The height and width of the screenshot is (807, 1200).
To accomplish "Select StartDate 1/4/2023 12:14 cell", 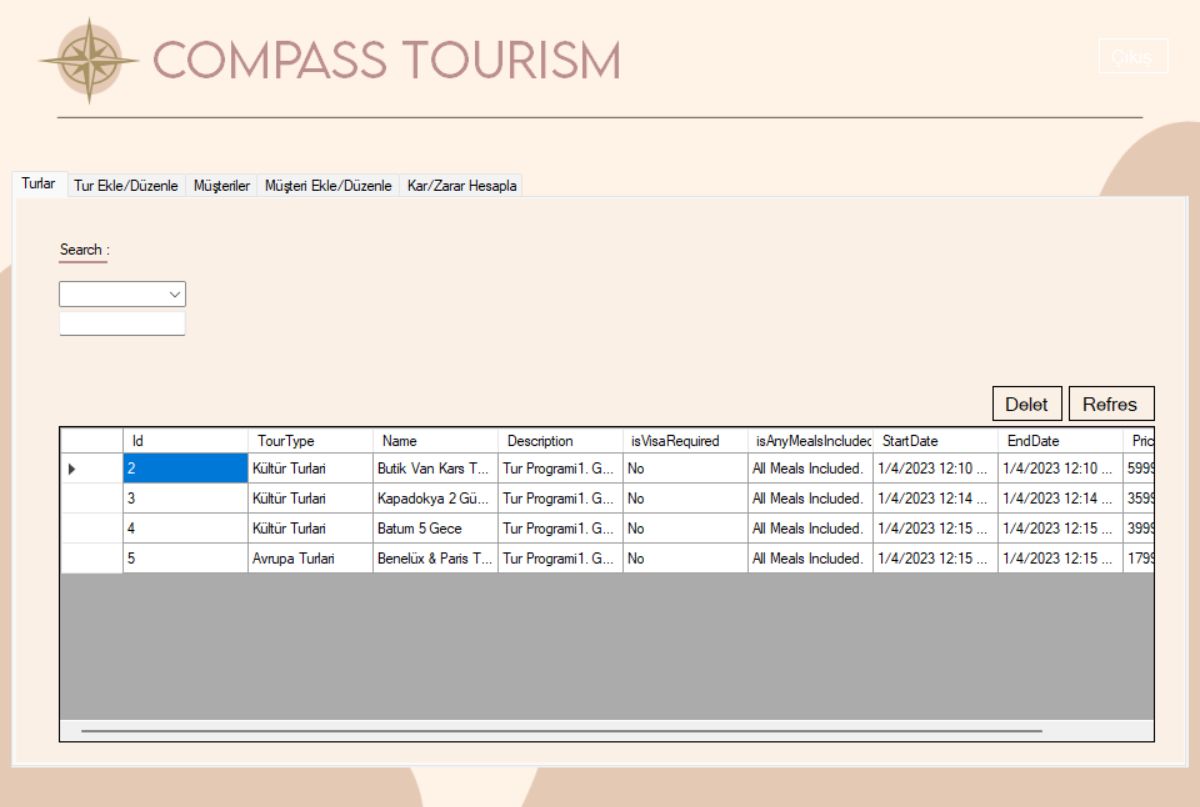I will tap(935, 498).
